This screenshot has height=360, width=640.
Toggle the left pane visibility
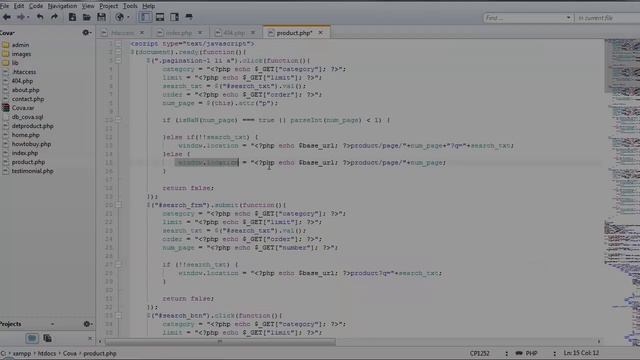coord(145,17)
